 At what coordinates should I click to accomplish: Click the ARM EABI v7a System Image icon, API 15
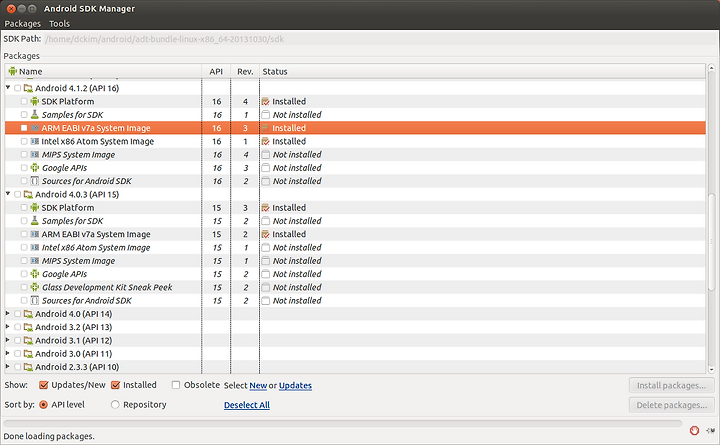34,234
